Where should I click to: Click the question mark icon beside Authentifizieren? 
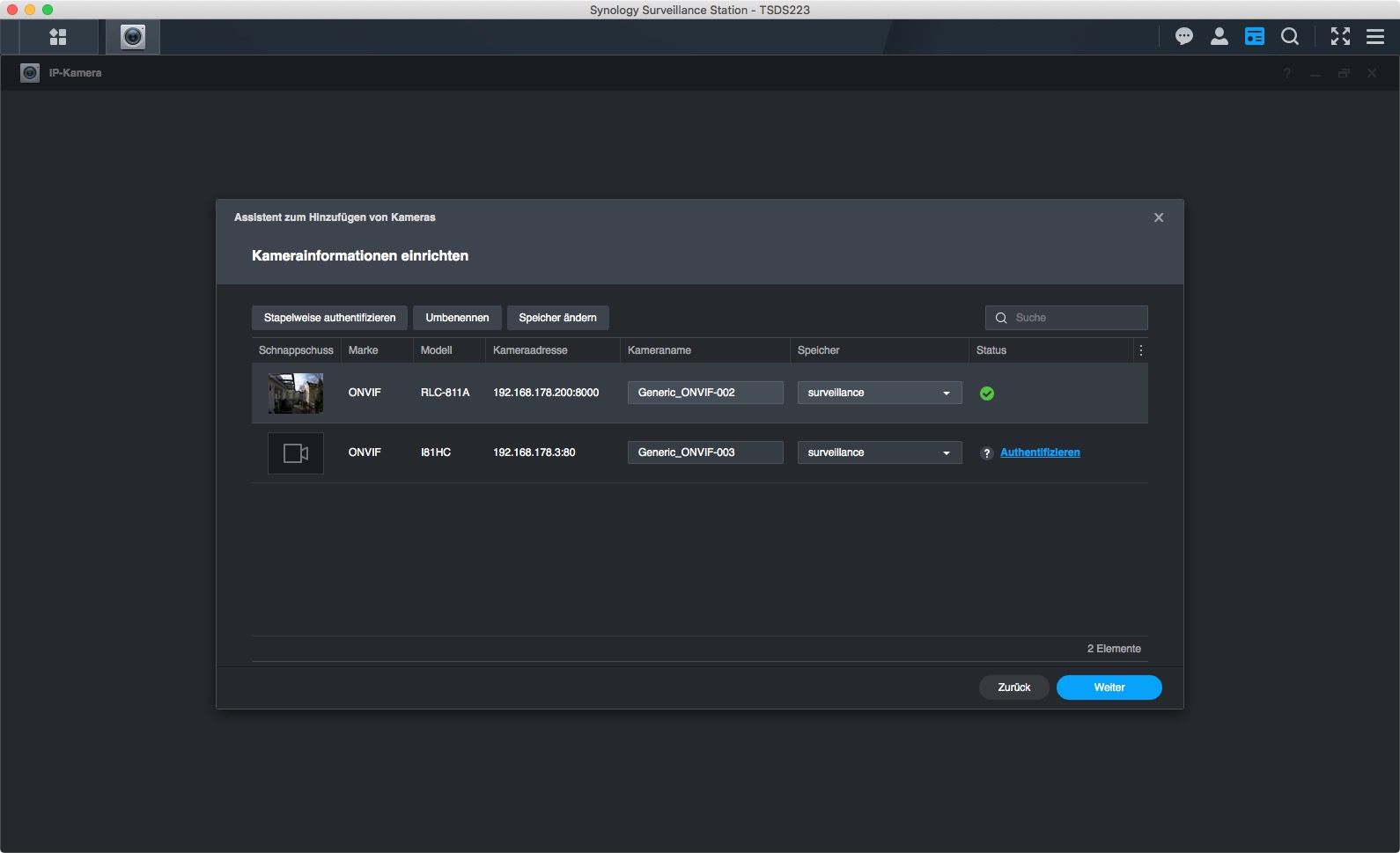[x=987, y=453]
